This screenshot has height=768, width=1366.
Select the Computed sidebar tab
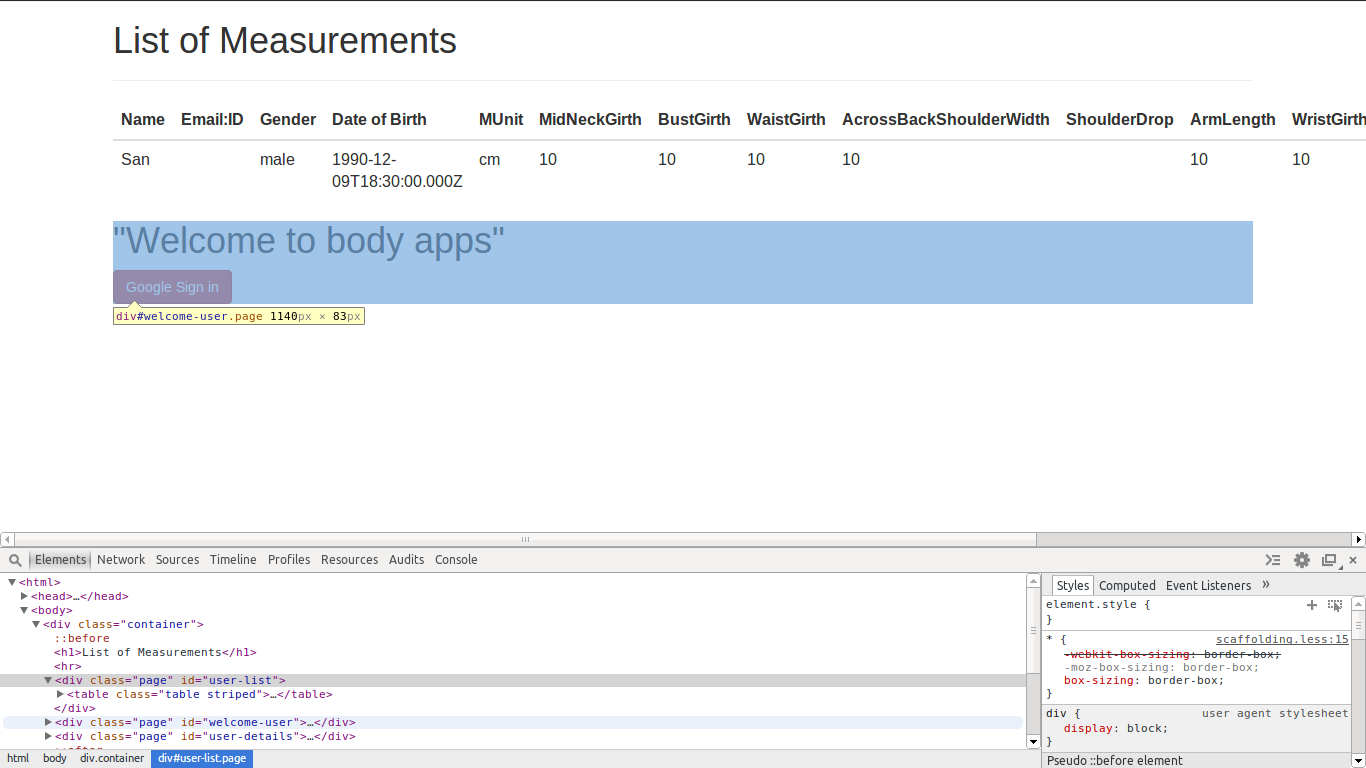1127,586
